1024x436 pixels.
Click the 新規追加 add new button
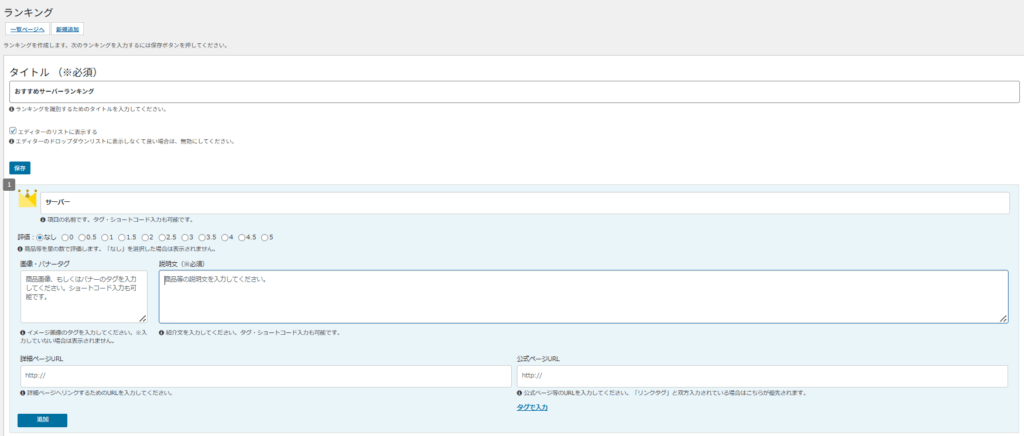[67, 30]
